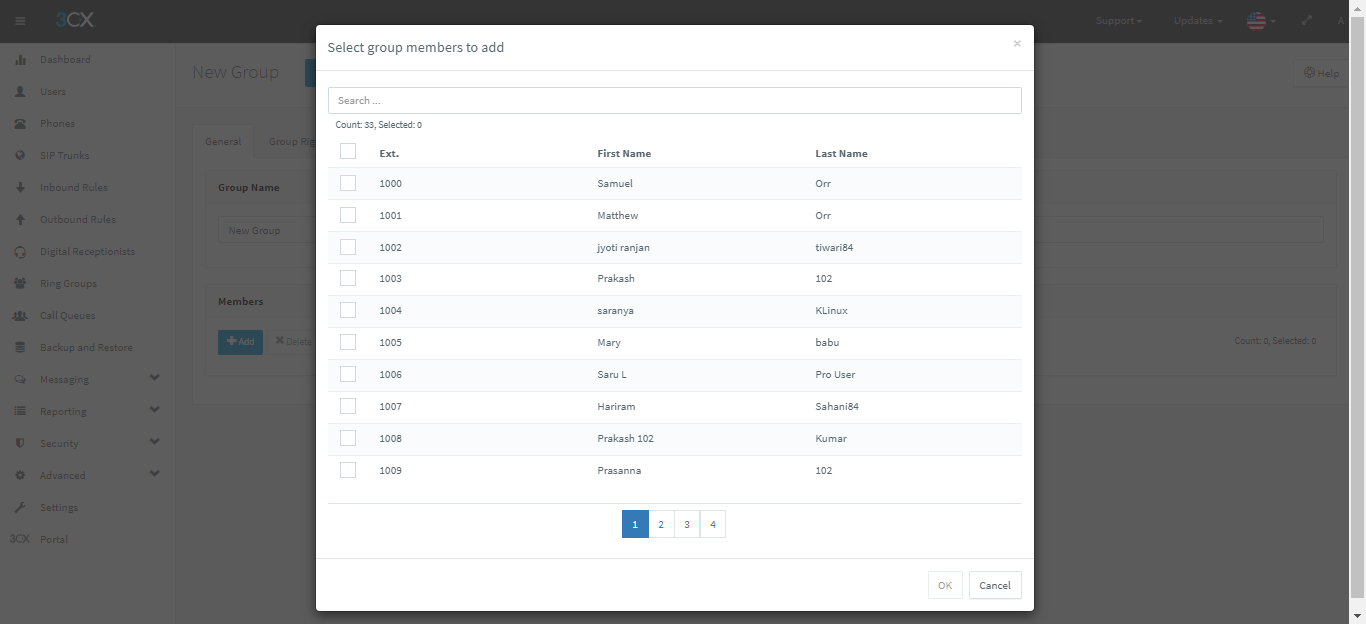Image resolution: width=1366 pixels, height=624 pixels.
Task: Click the Inbound Rules arrow icon
Action: 20,188
